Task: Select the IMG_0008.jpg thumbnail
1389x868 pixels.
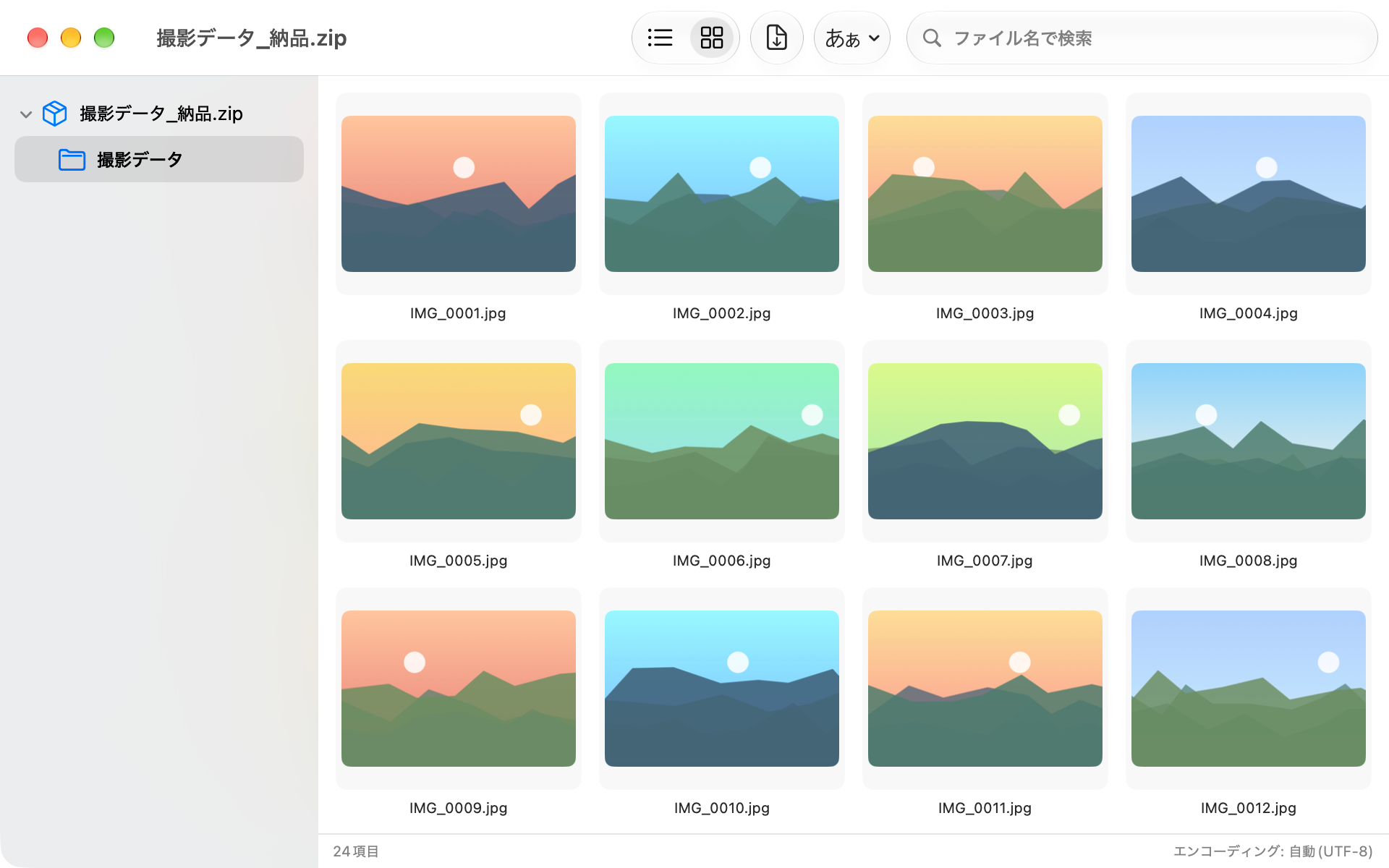Action: 1249,441
